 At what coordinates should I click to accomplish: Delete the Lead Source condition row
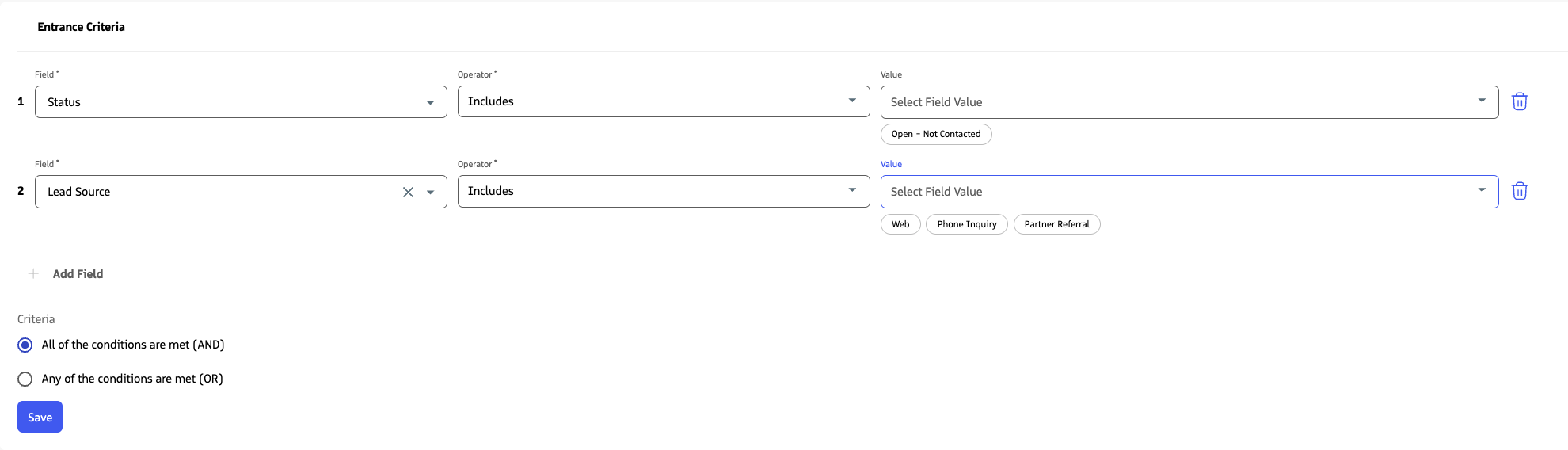[1519, 191]
